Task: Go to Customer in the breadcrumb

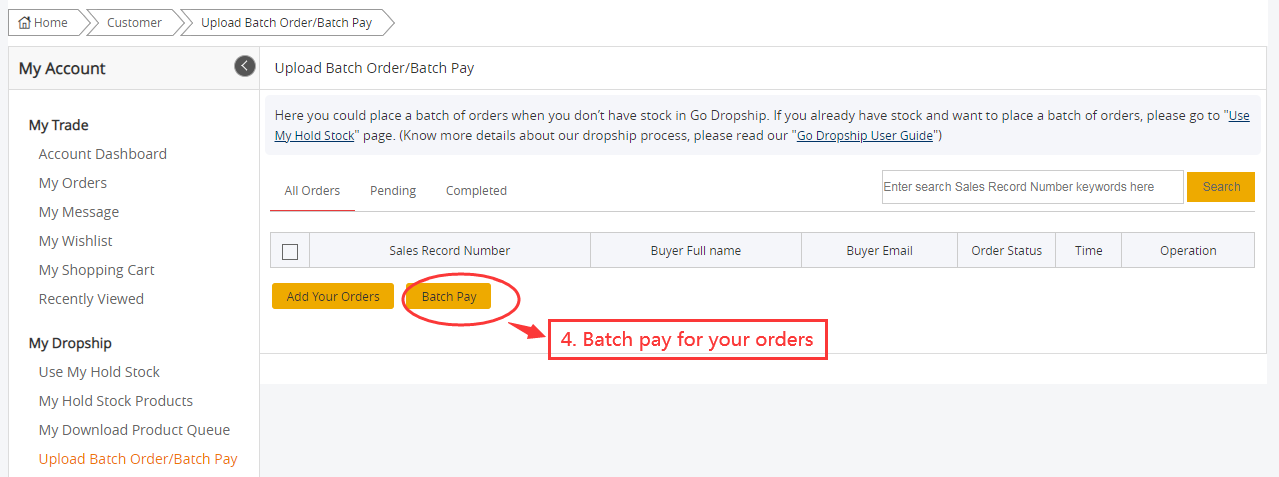Action: click(x=134, y=22)
